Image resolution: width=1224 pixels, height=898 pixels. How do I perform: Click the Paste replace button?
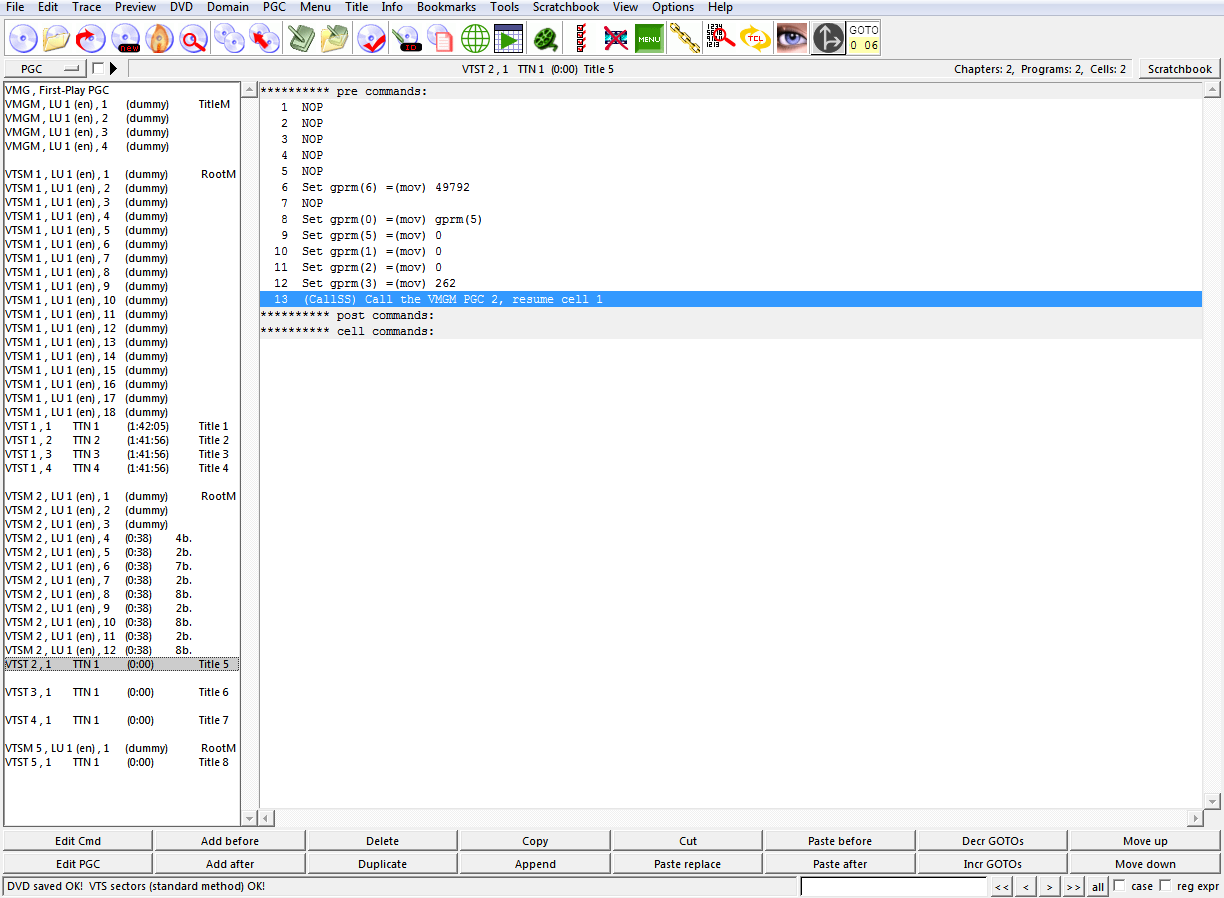point(687,864)
